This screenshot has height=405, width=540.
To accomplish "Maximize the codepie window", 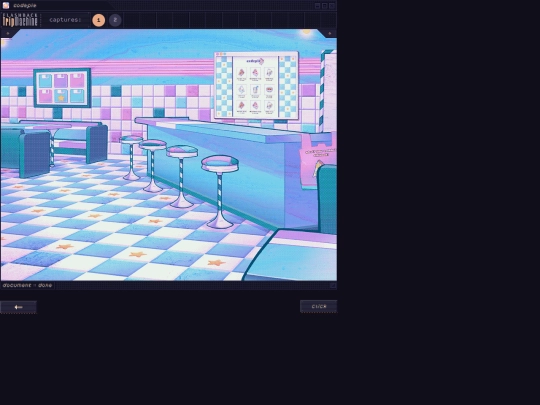I will [324, 6].
